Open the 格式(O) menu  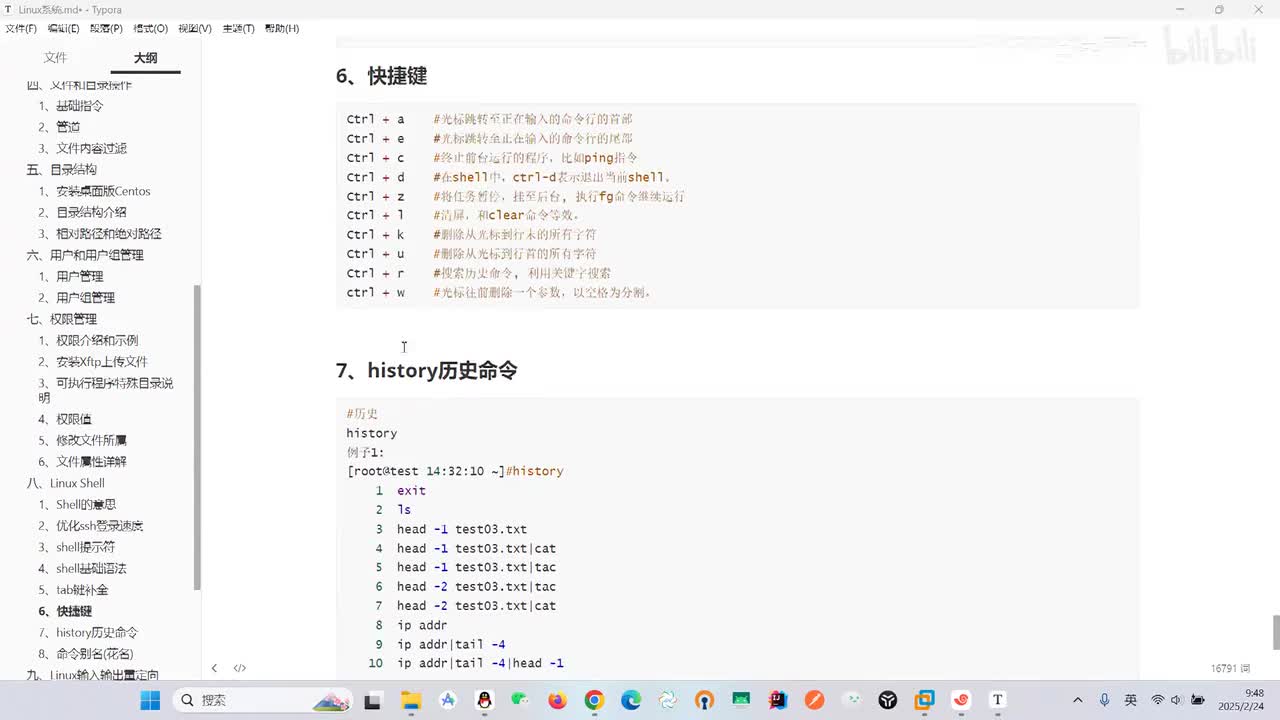pos(150,28)
